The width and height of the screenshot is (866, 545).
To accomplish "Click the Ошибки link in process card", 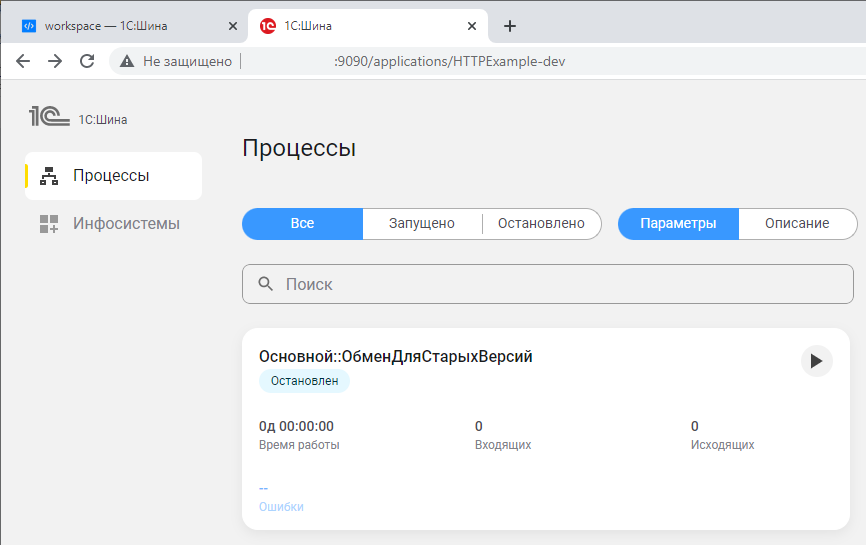I will tap(281, 507).
